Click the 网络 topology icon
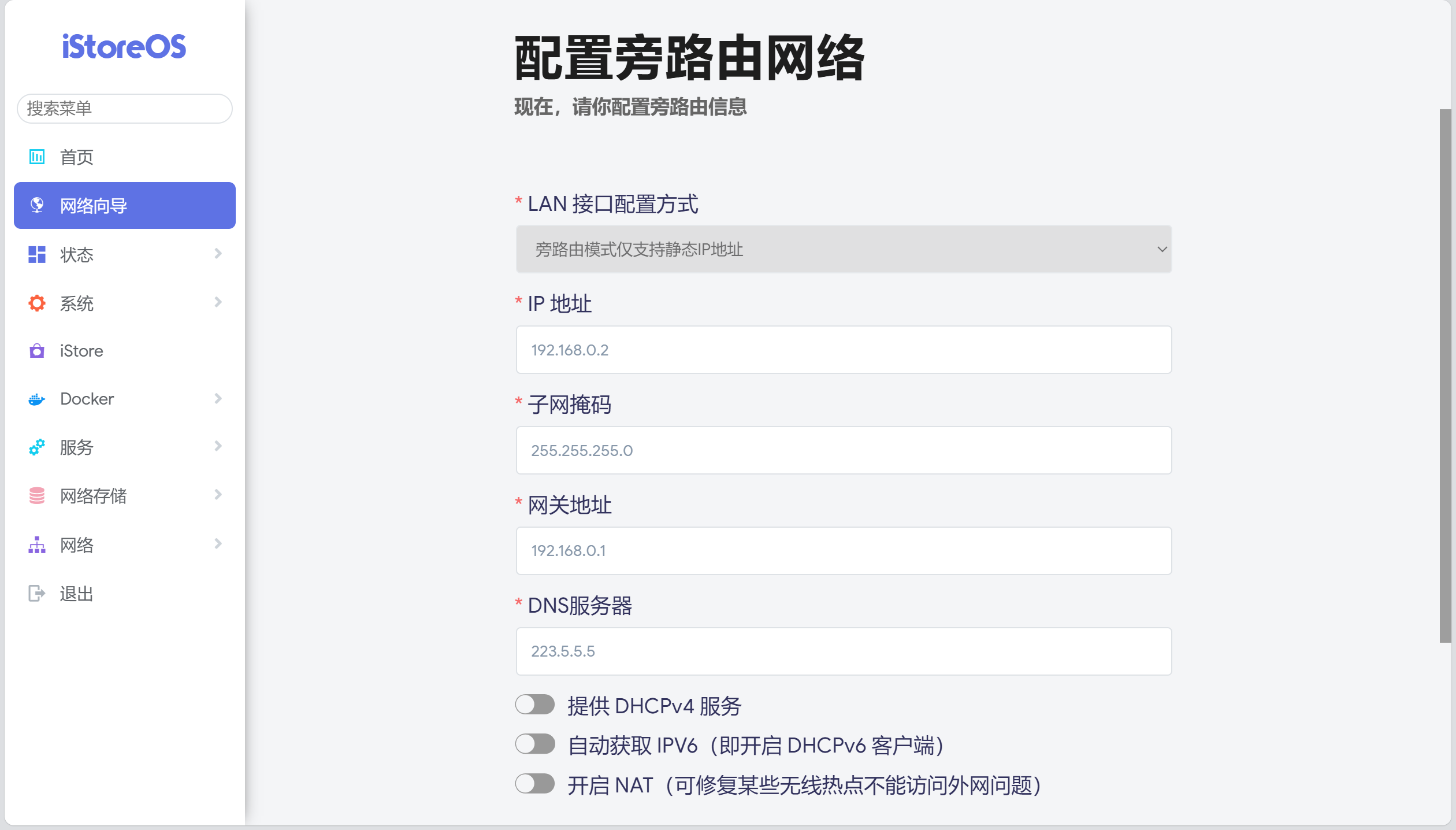 point(37,544)
